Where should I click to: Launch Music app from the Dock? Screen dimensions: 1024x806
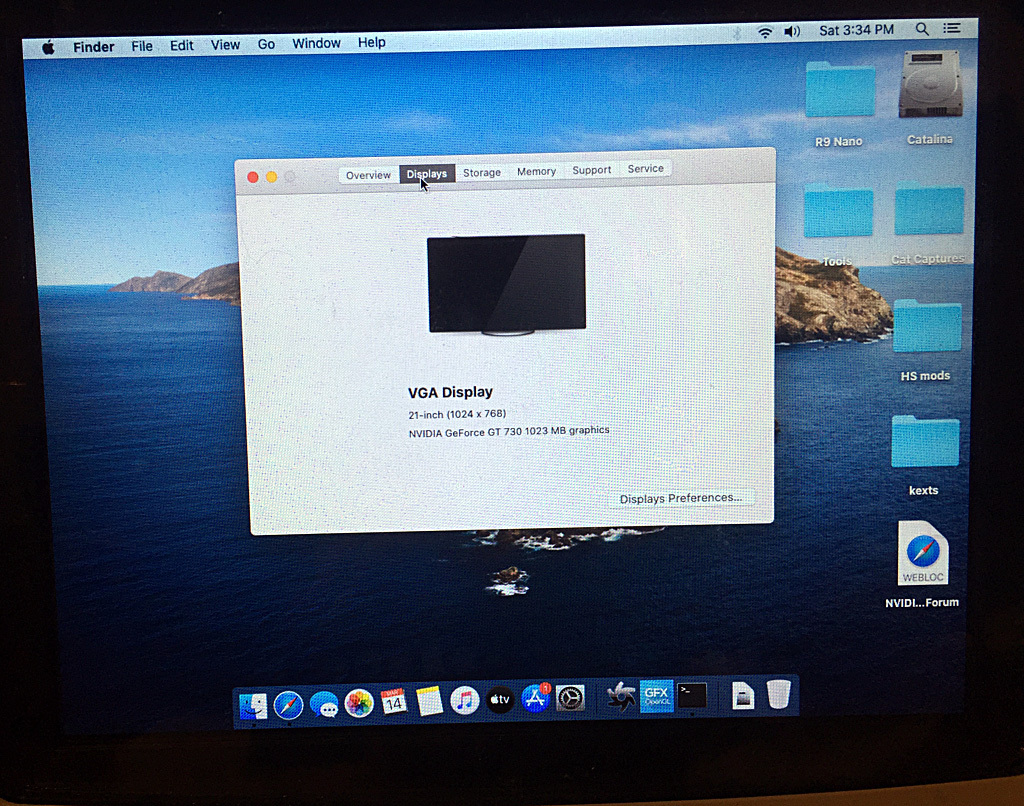pos(464,701)
